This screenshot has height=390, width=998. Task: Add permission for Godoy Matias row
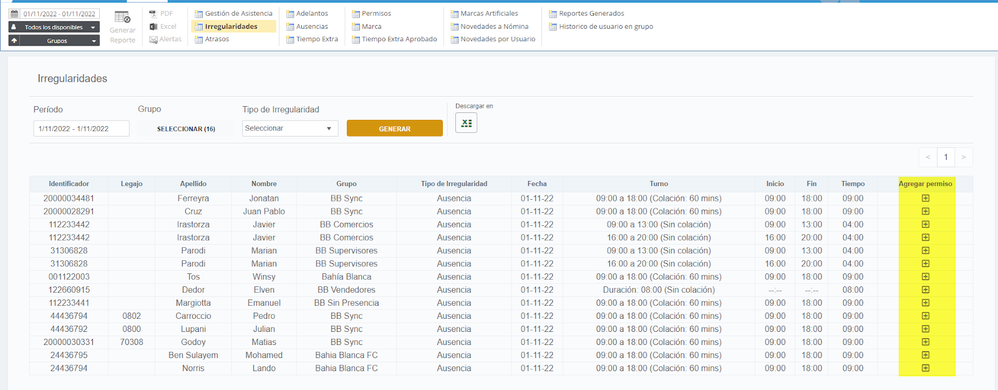(x=925, y=342)
